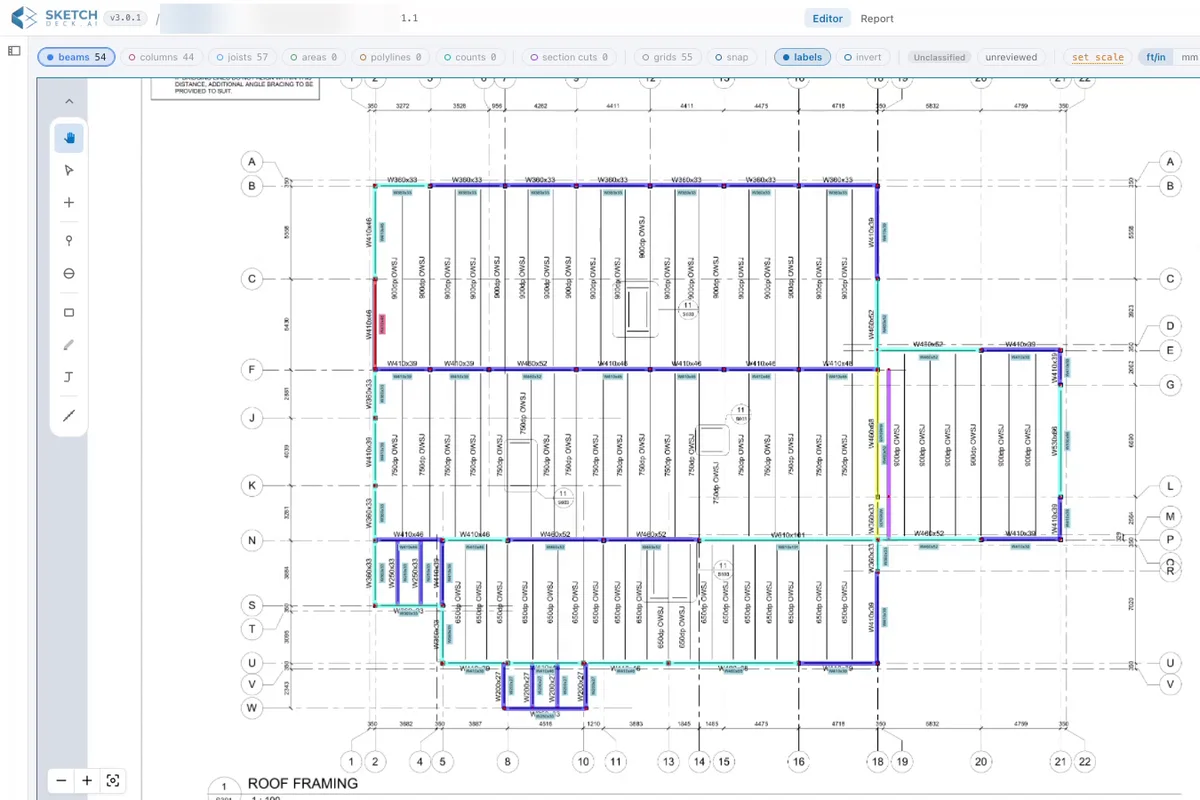Toggle the polylines 0 filter
Viewport: 1200px width, 800px height.
click(x=390, y=57)
